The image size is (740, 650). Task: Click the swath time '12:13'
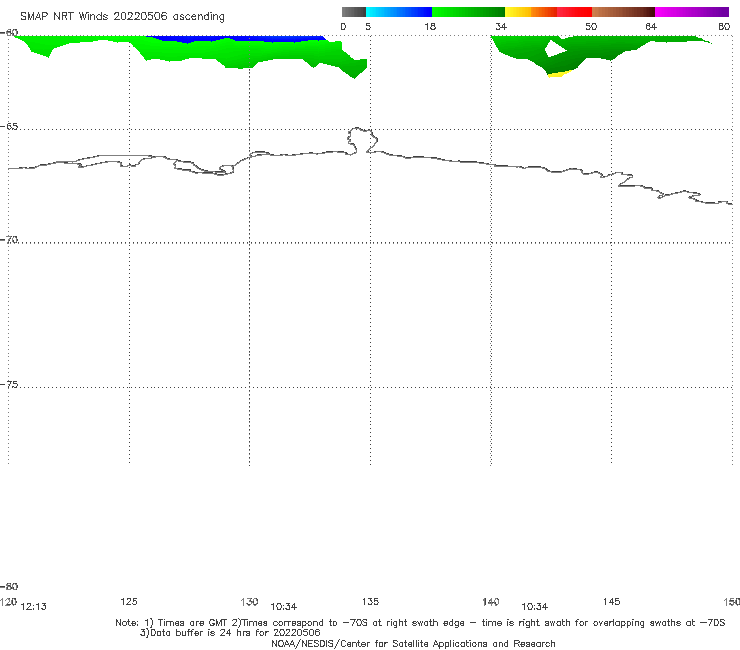pyautogui.click(x=34, y=607)
